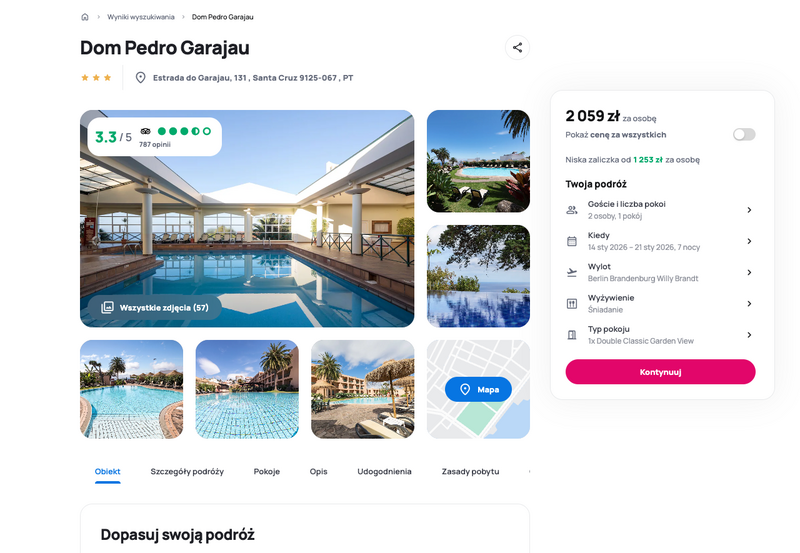Click the location pin icon by address
Image resolution: width=800 pixels, height=553 pixels.
(x=140, y=78)
